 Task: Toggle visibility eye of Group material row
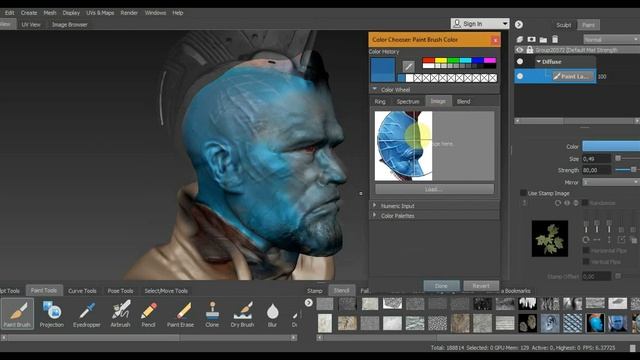click(520, 50)
